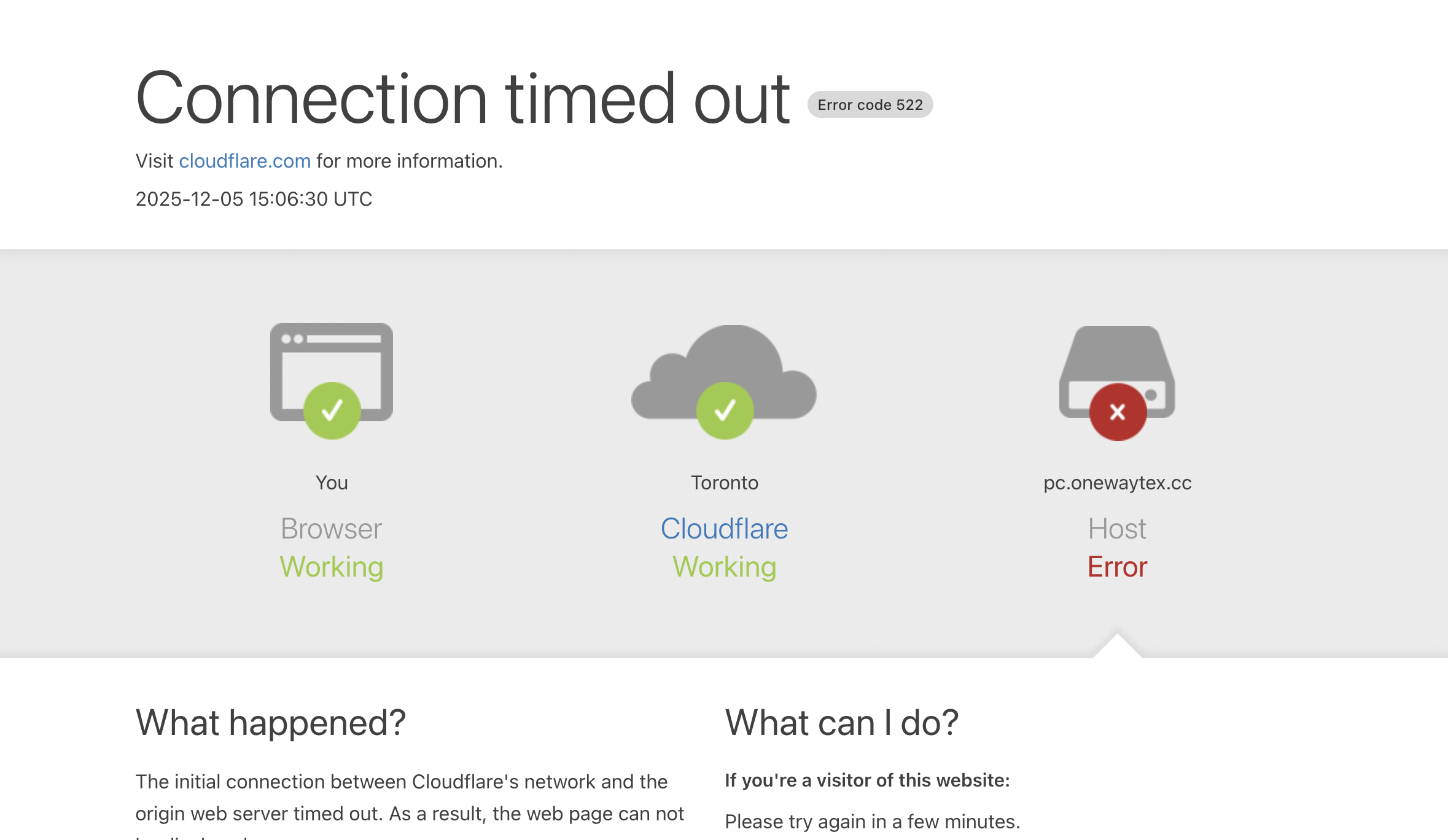The width and height of the screenshot is (1448, 840).
Task: Click the white pointer triangle below Host
Action: coord(1118,648)
